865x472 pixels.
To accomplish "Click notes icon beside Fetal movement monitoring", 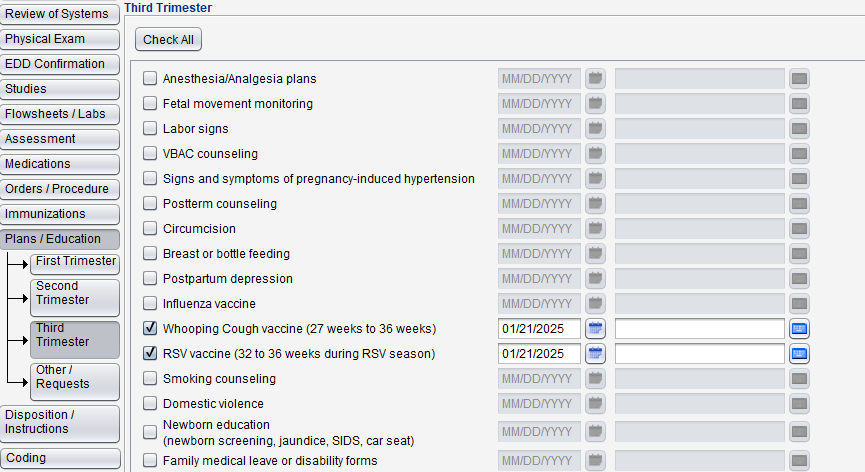I will pyautogui.click(x=799, y=104).
